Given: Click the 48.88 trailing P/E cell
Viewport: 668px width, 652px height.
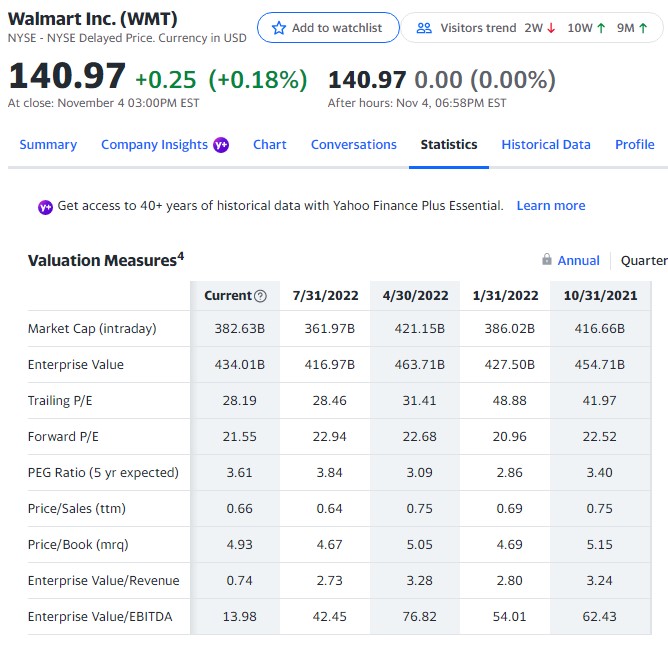Looking at the screenshot, I should click(510, 401).
